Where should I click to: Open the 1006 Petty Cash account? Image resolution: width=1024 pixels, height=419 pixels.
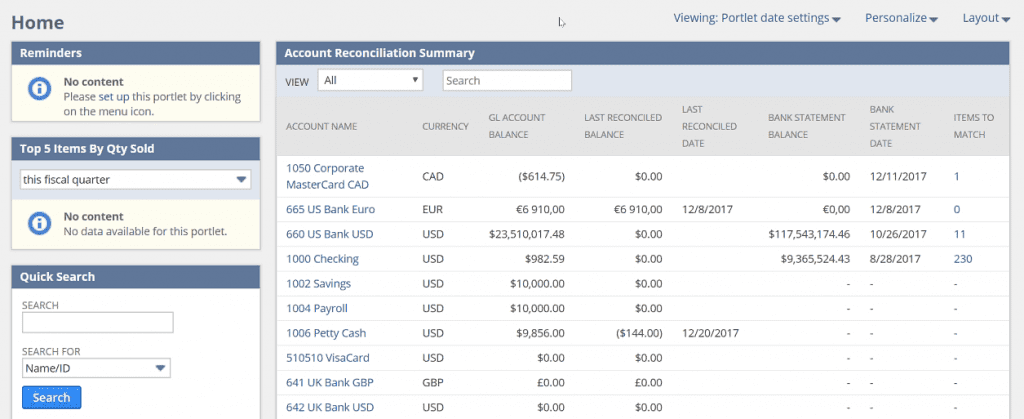pyautogui.click(x=324, y=332)
